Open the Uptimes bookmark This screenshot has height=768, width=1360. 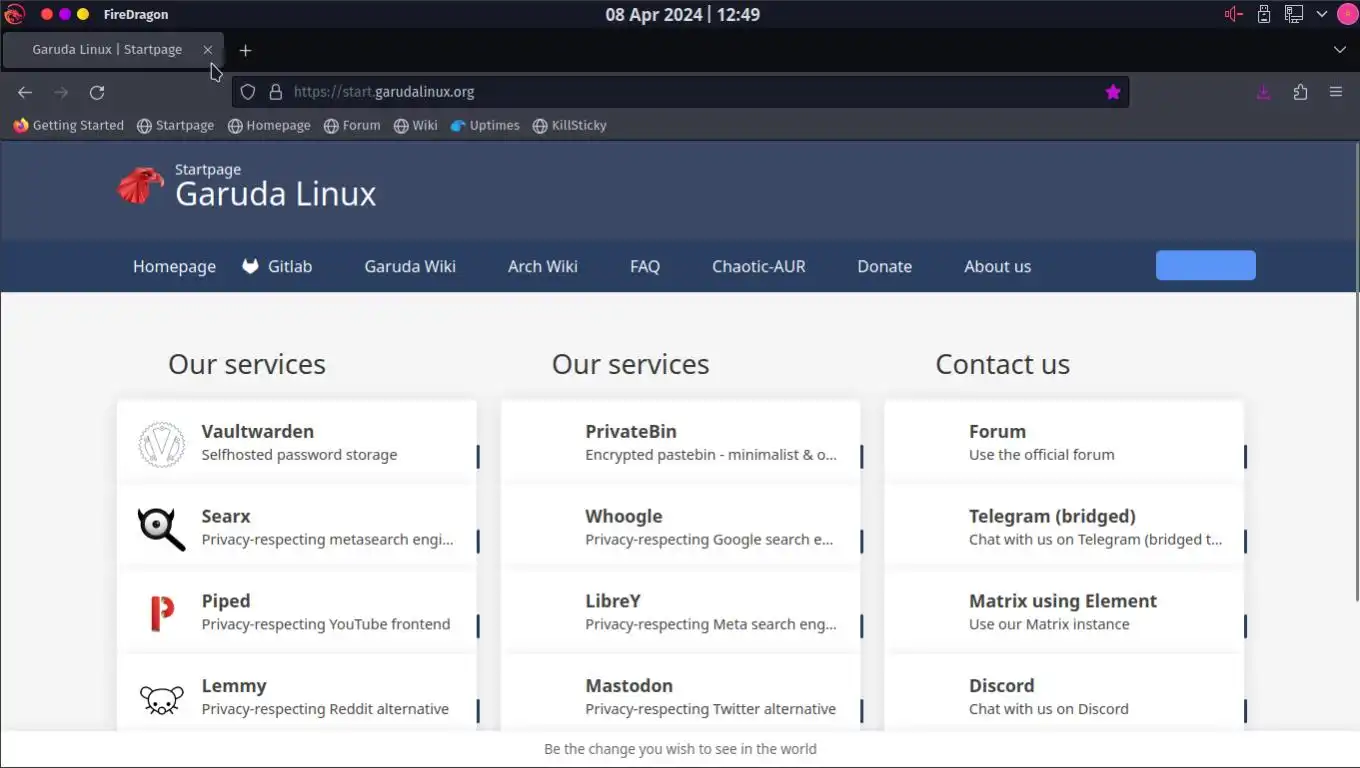coord(485,125)
